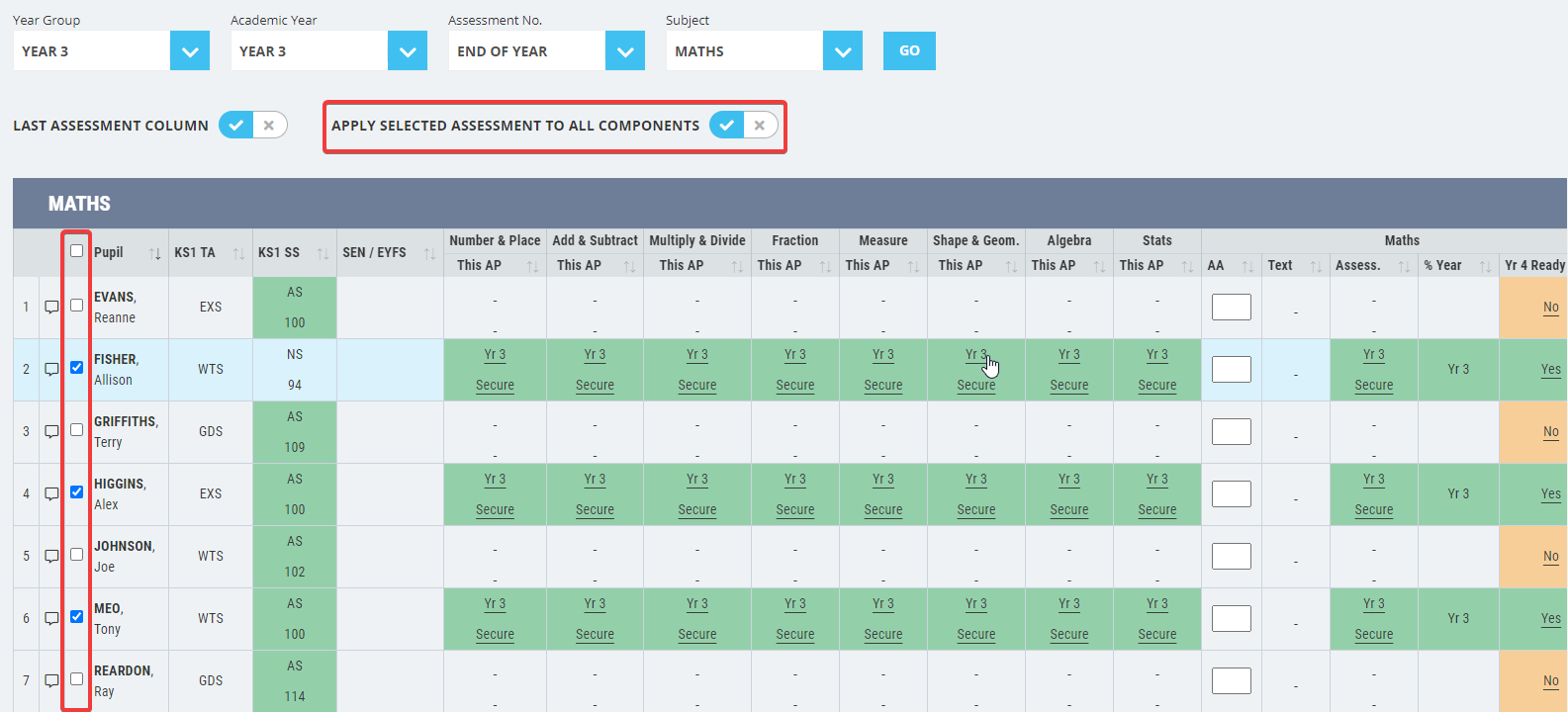Click AA input box for Reardon Ray

click(1232, 680)
